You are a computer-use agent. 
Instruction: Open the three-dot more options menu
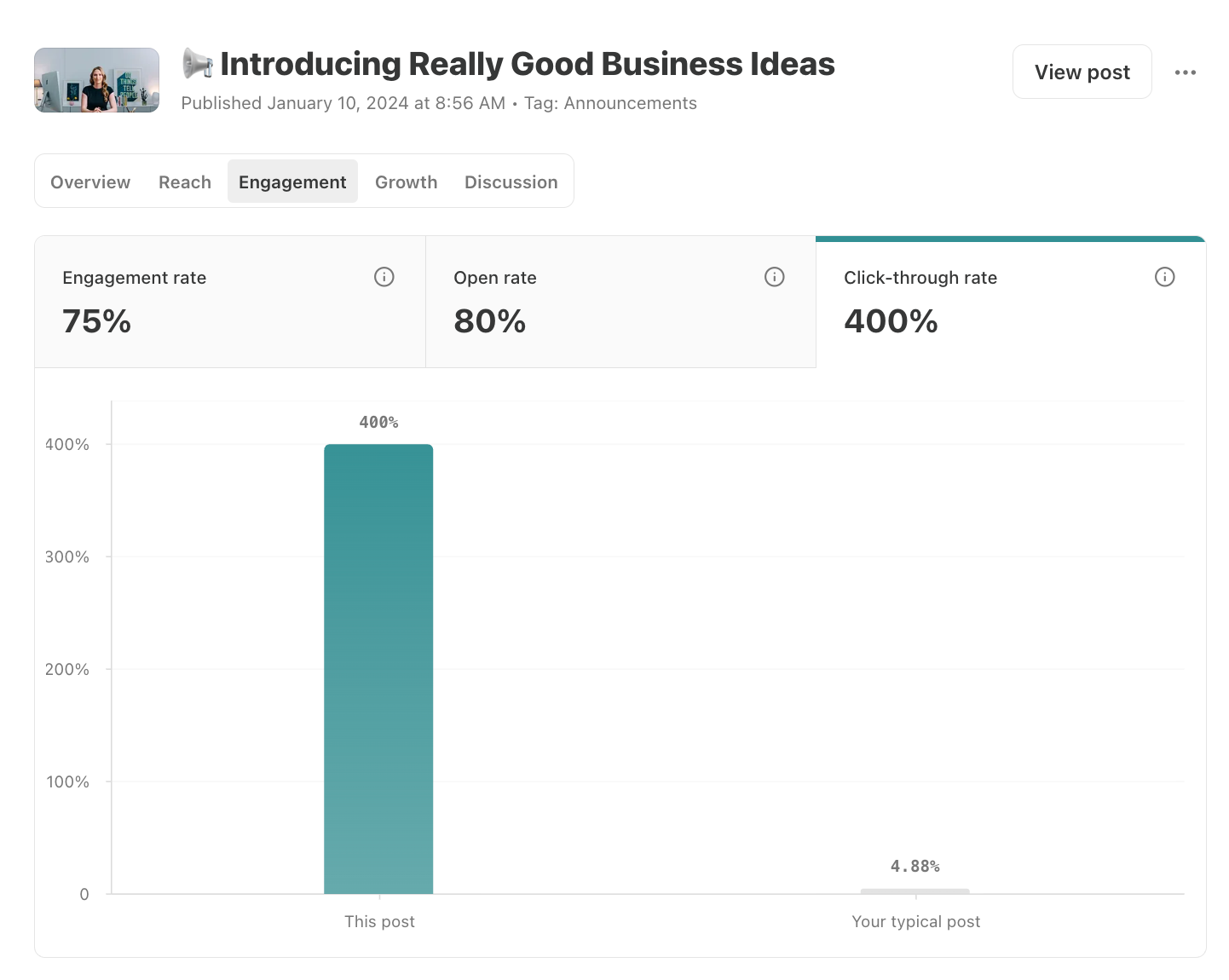click(x=1185, y=72)
